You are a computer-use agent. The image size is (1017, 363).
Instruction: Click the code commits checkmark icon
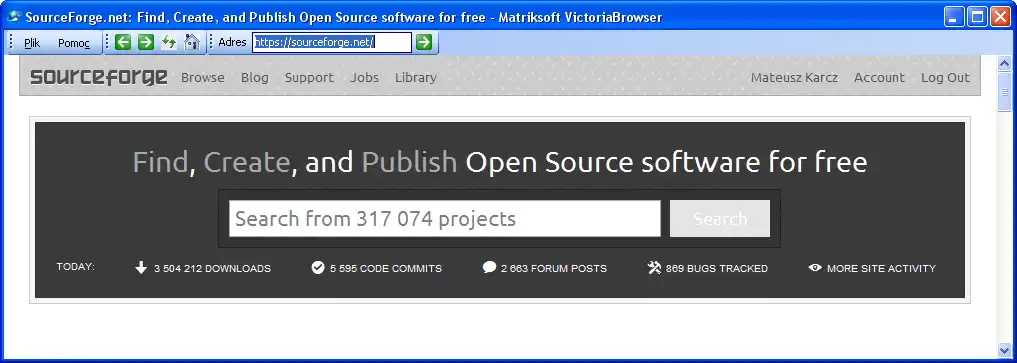[x=318, y=268]
